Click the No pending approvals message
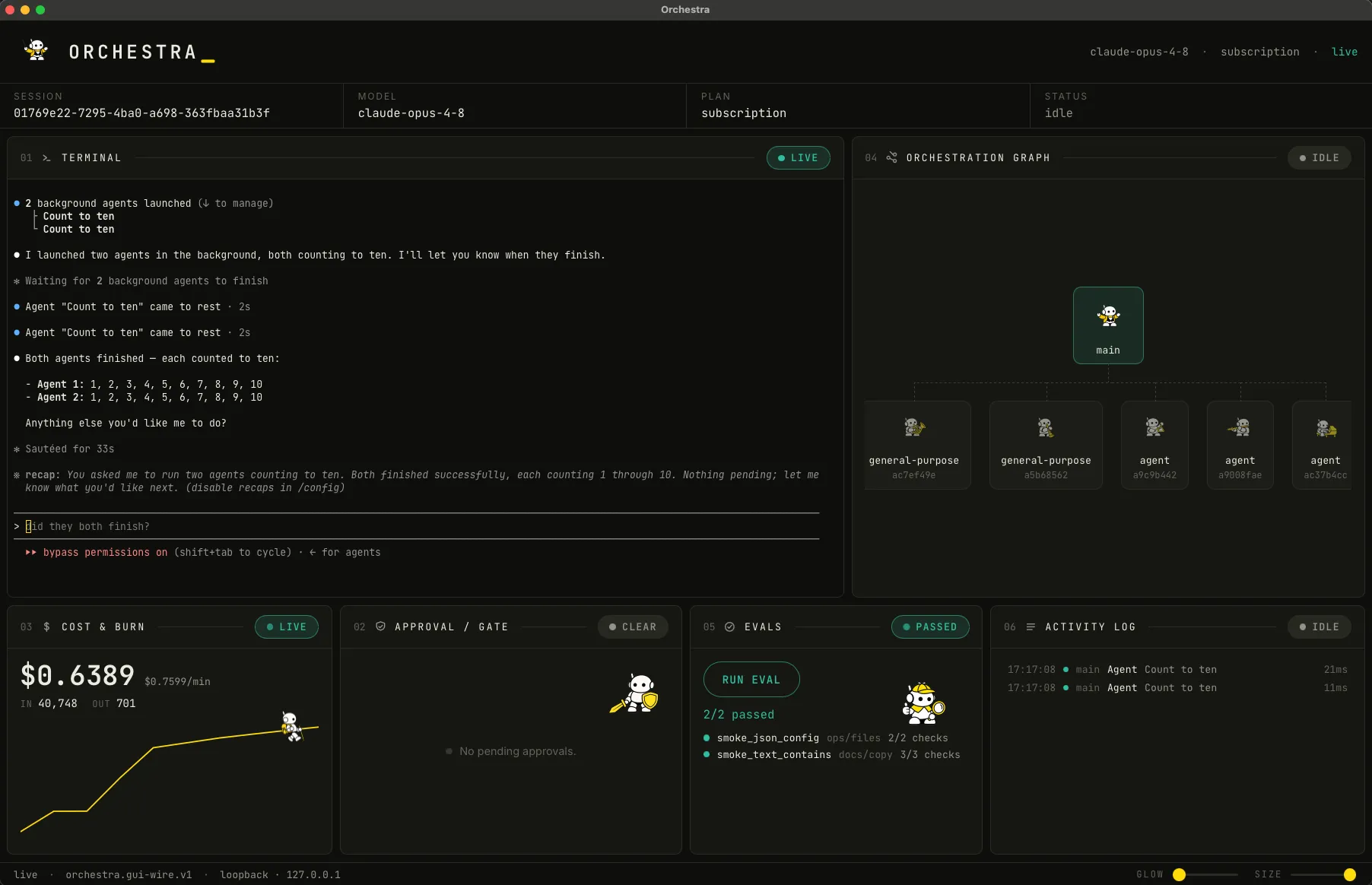 pos(510,751)
